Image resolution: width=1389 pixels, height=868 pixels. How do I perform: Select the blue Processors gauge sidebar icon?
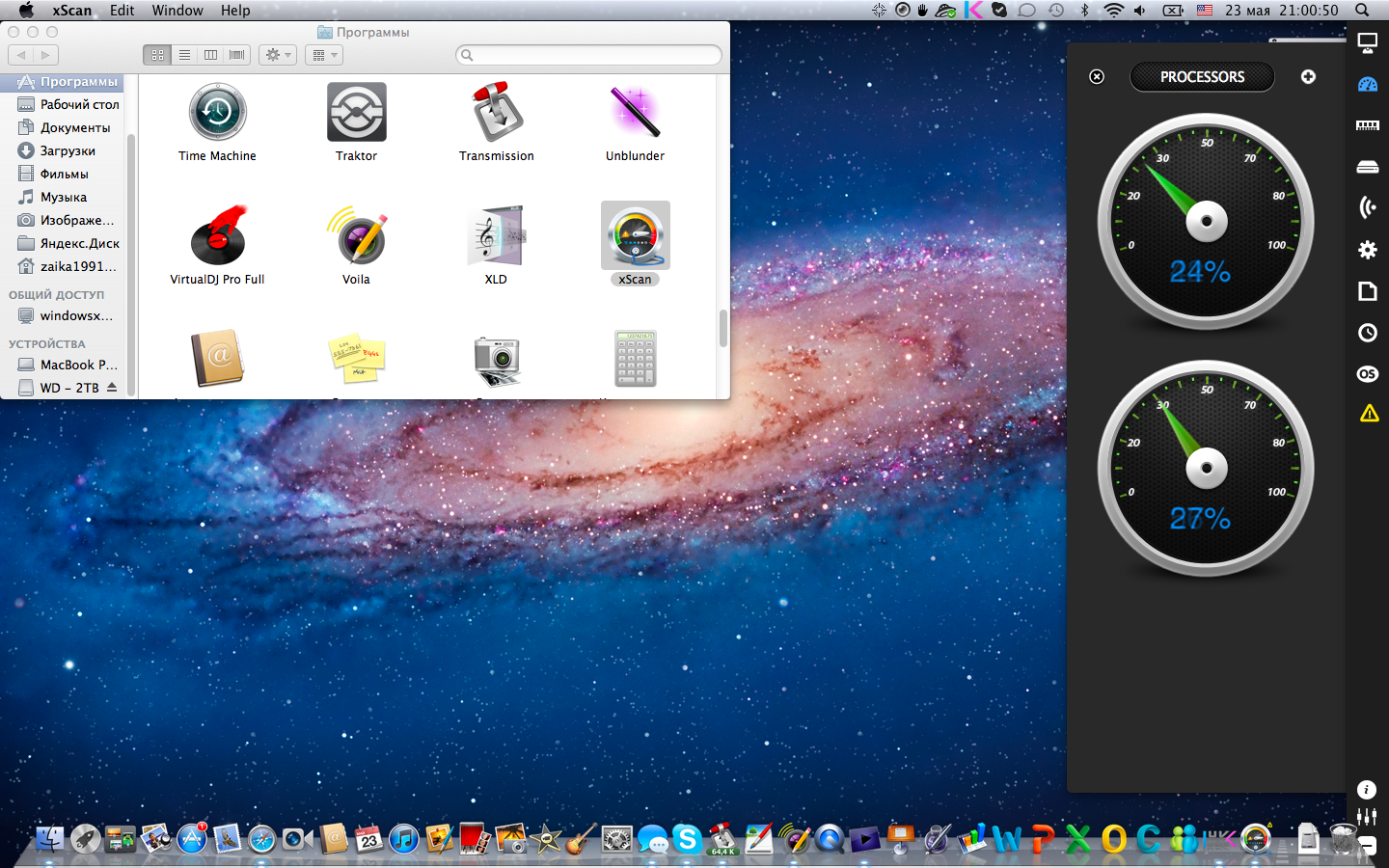[1367, 85]
